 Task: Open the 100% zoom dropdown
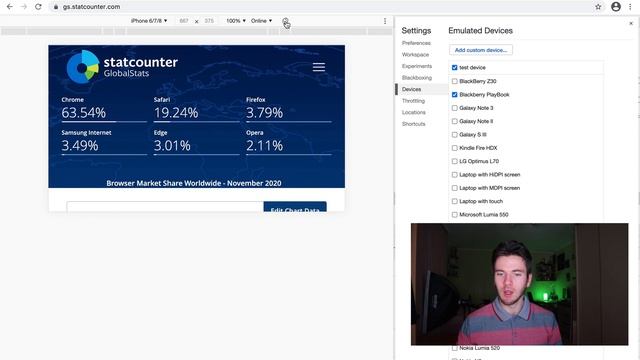click(236, 21)
